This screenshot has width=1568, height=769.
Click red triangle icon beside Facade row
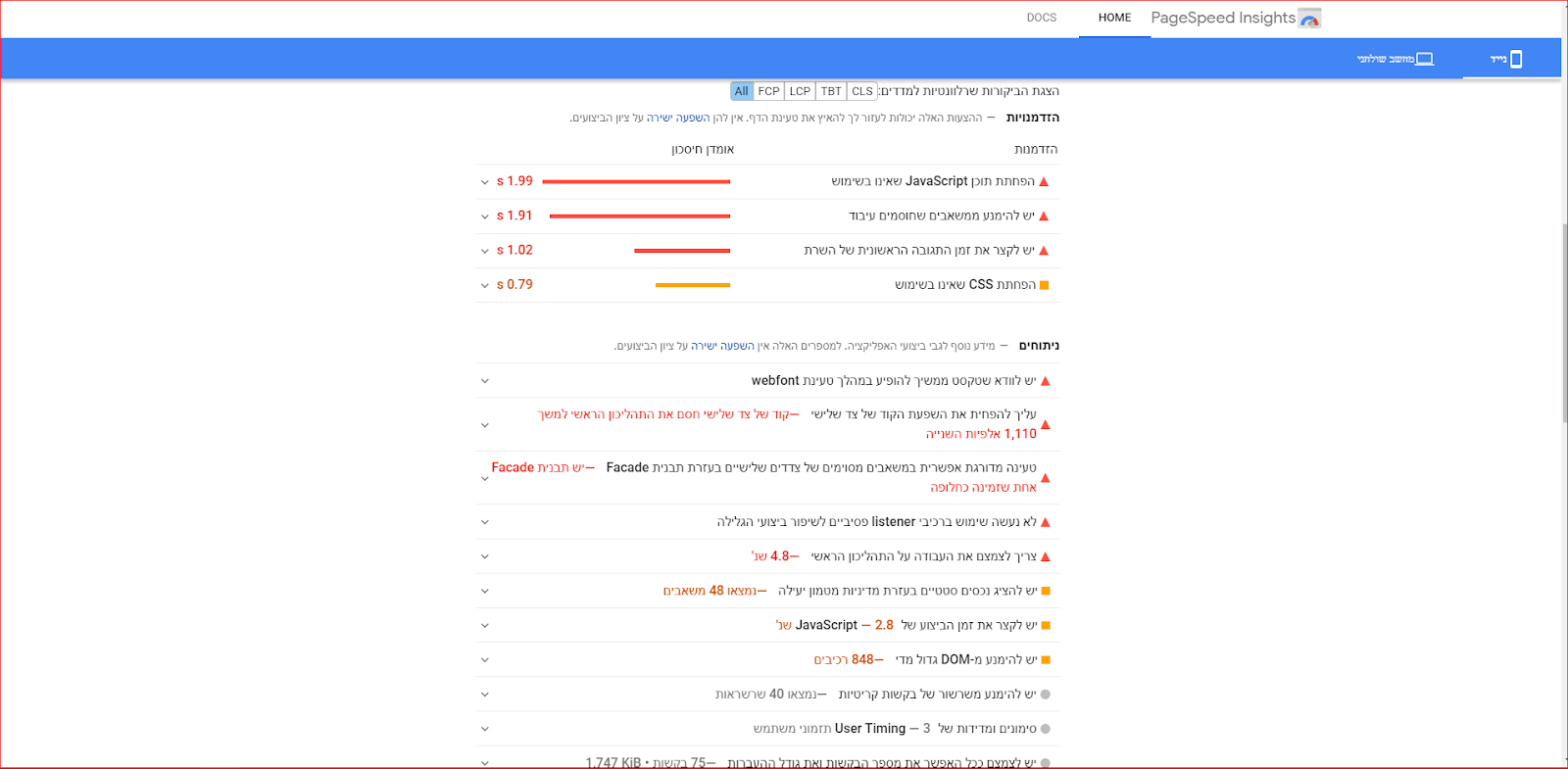point(1046,478)
